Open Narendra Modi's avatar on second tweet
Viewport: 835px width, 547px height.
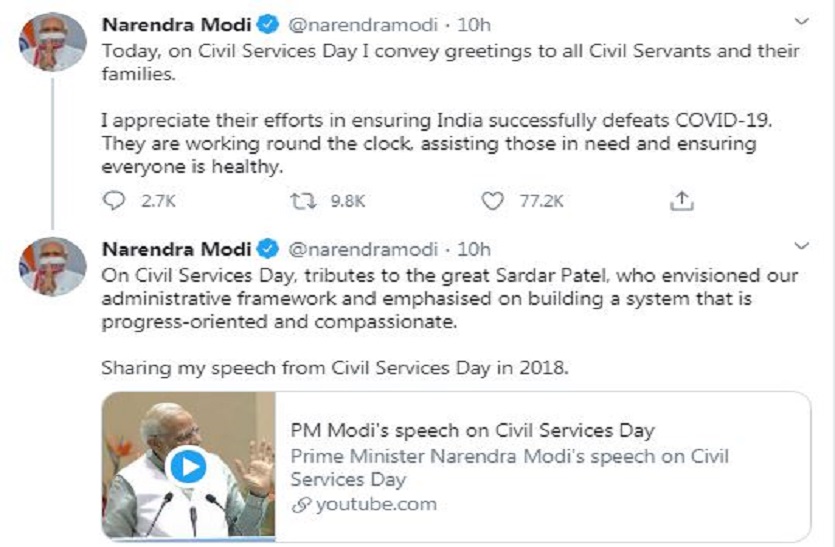(52, 267)
